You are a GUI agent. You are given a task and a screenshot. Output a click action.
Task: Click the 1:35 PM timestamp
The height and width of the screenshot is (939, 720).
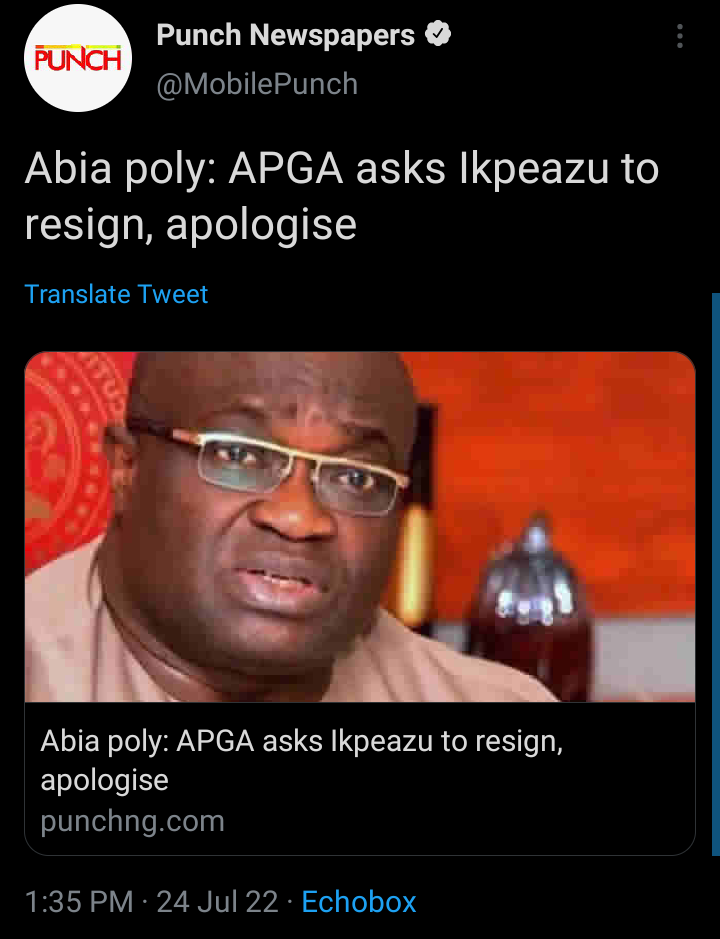79,901
